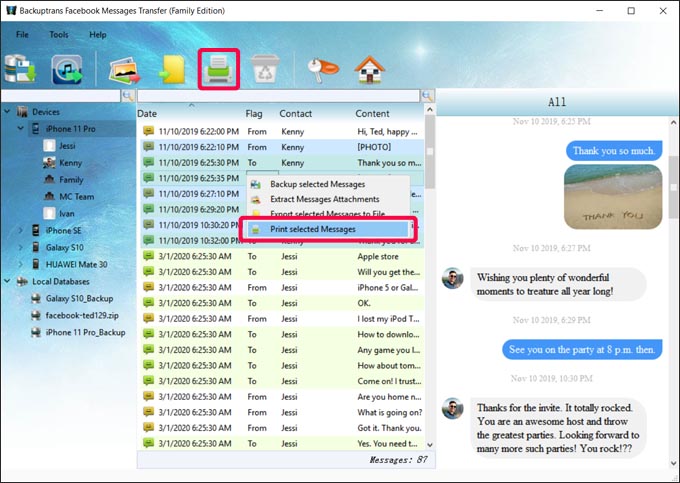Click the chat preview scroll-down arrow
The image size is (680, 483).
point(674,463)
